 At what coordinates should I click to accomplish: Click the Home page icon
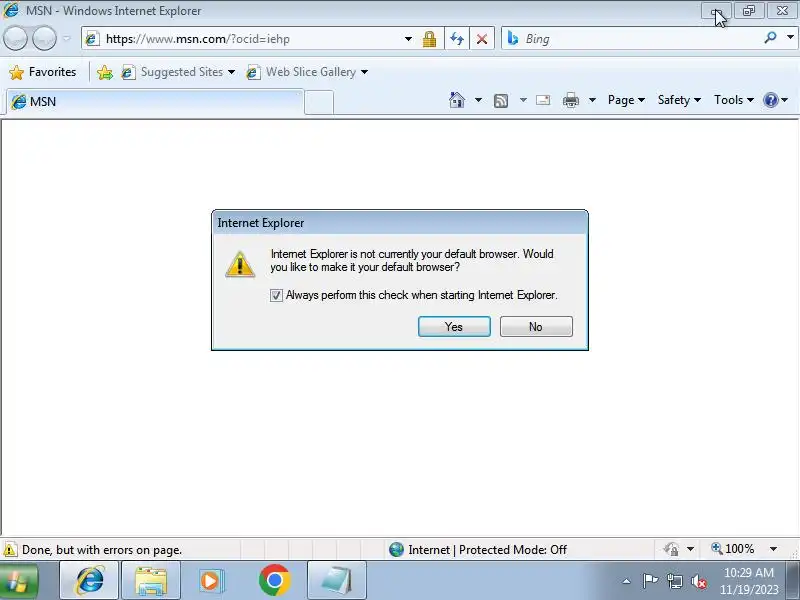click(457, 100)
